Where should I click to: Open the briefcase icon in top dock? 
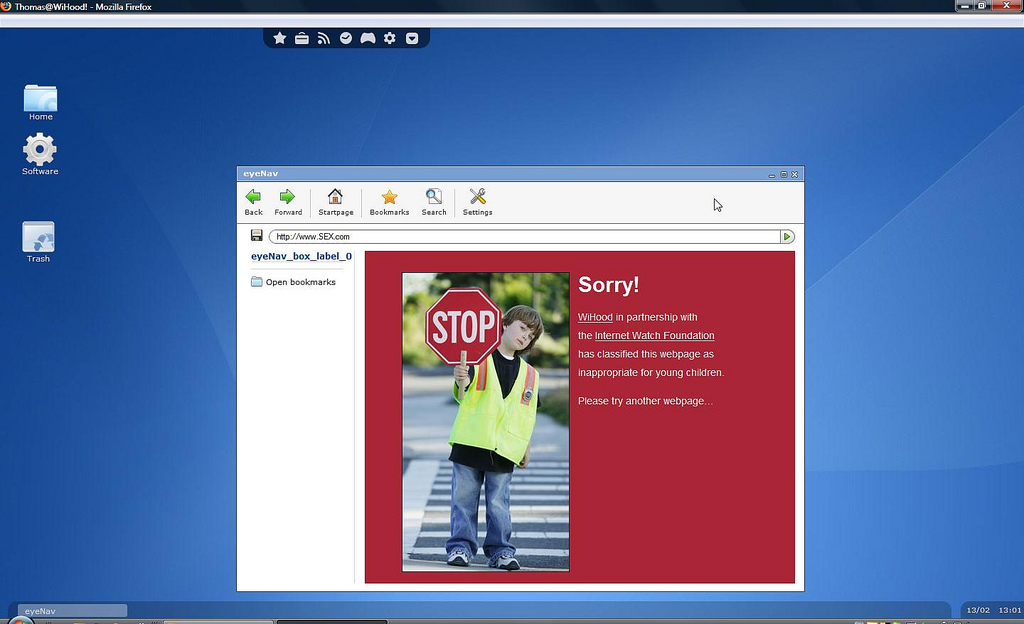302,38
